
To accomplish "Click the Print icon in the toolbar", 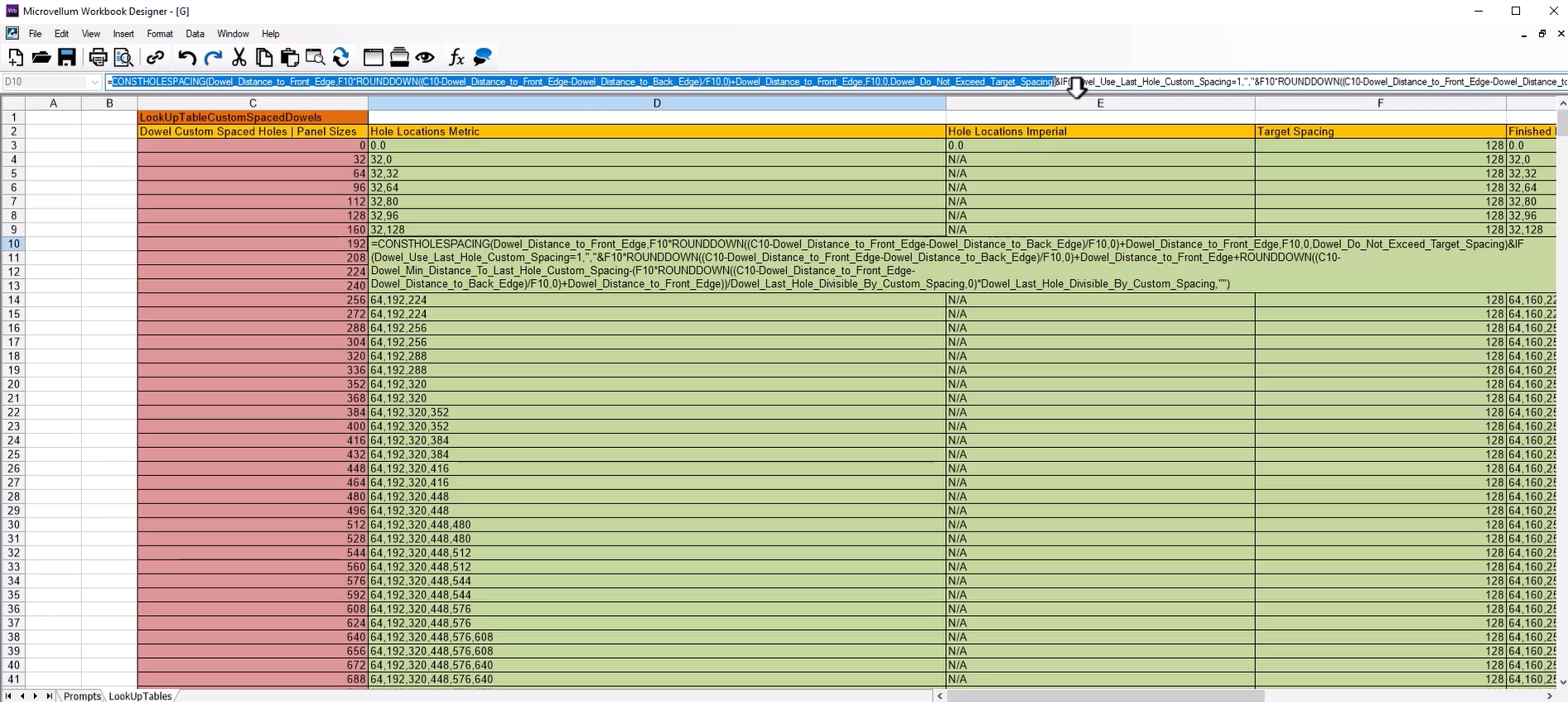I will pos(98,57).
